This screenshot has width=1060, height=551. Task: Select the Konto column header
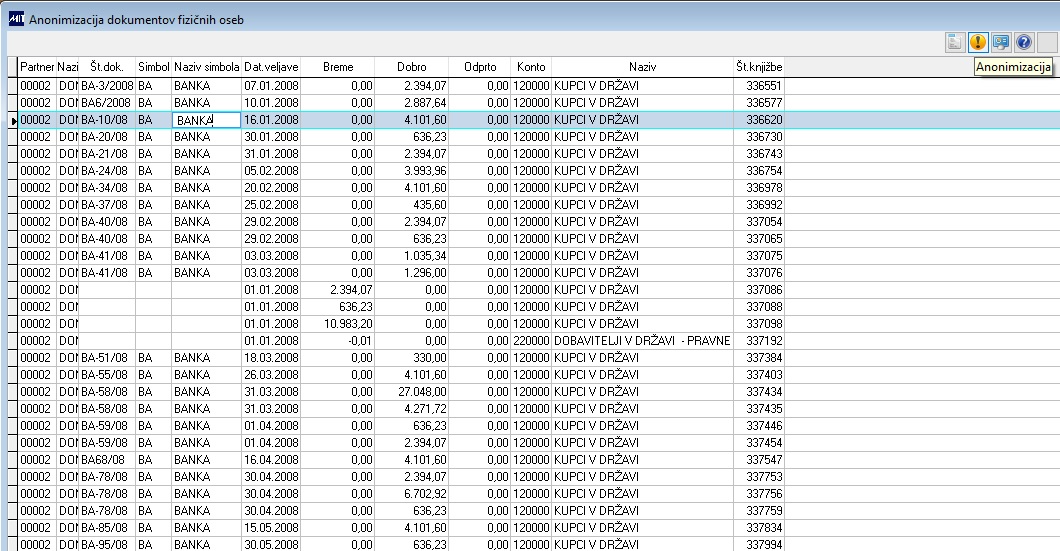[x=531, y=67]
